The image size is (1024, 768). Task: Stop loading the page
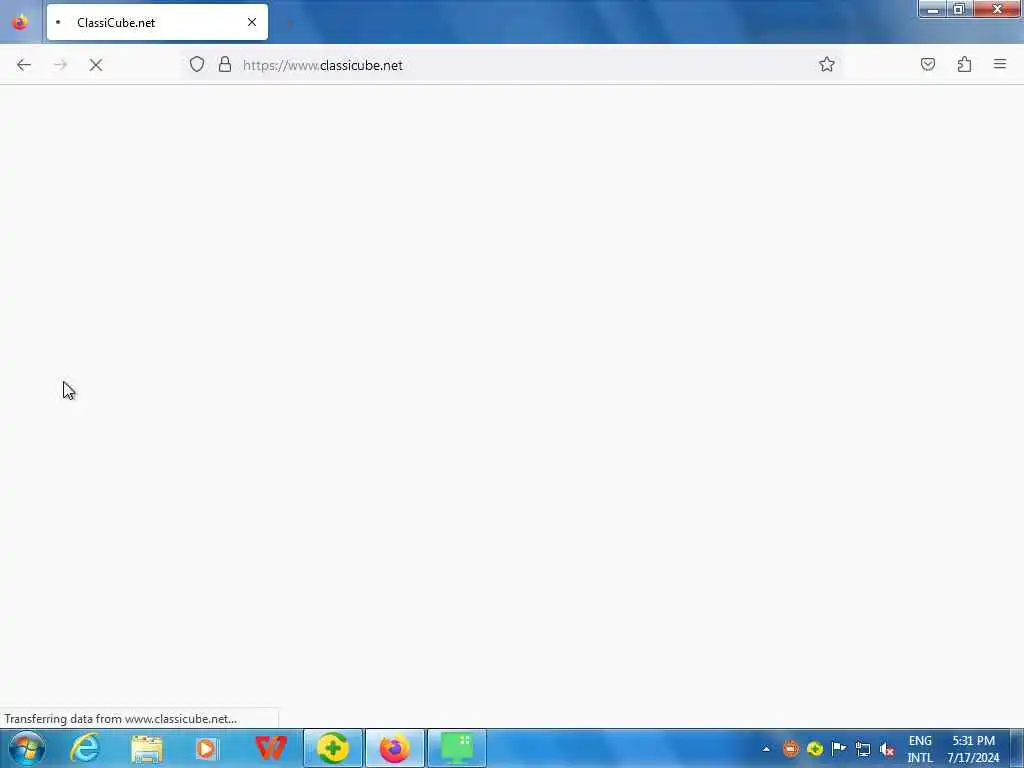point(95,65)
